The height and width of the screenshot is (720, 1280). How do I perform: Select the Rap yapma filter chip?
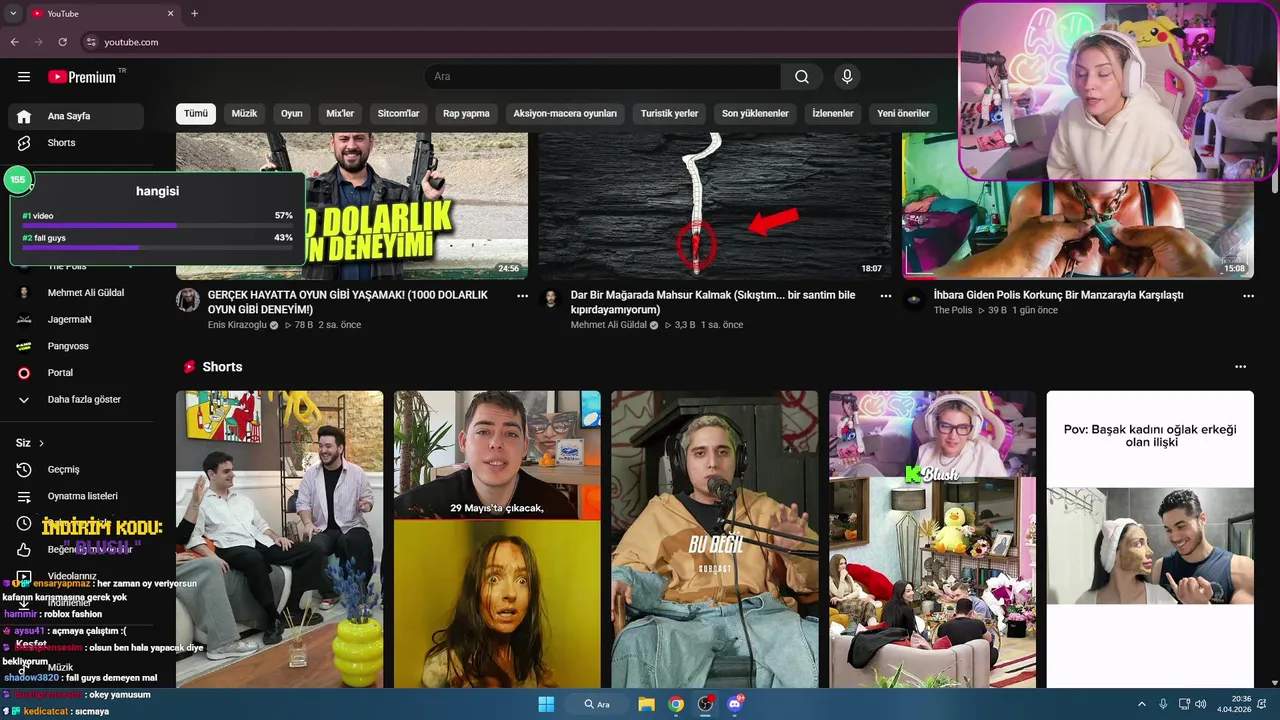466,114
